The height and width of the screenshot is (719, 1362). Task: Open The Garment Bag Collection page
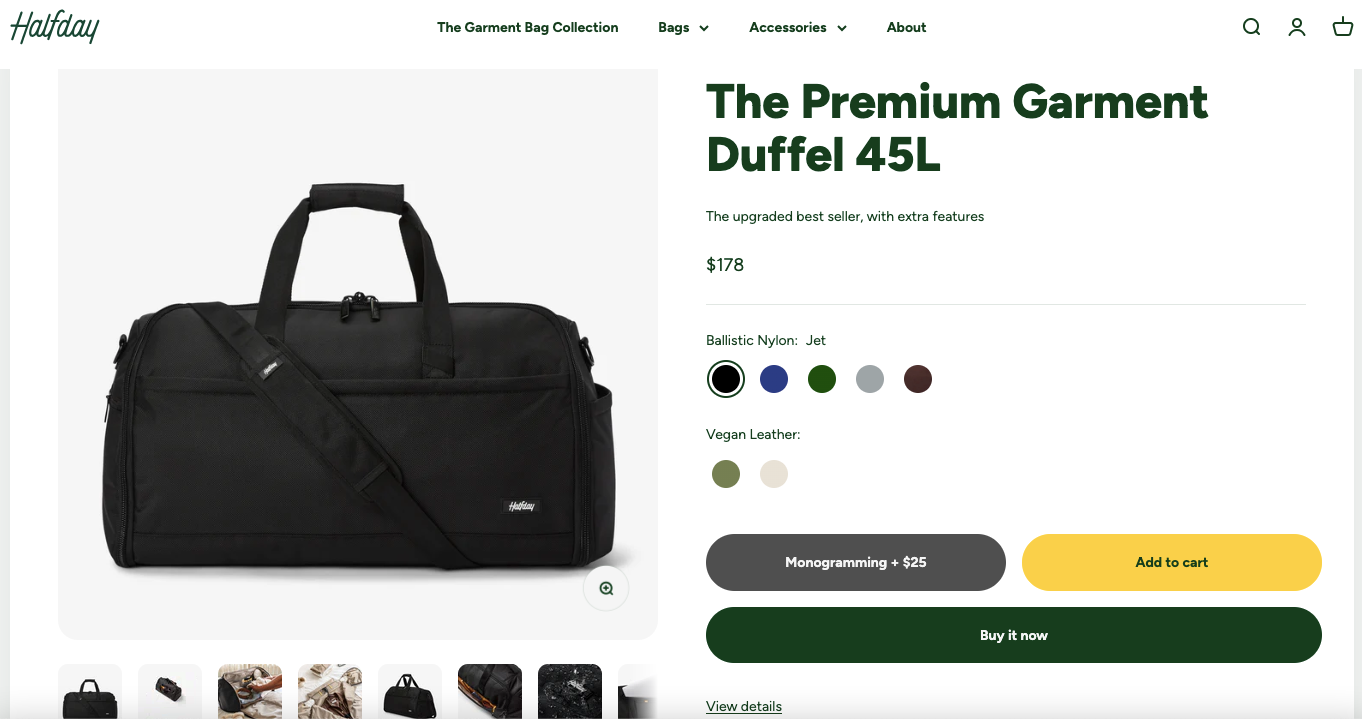click(528, 27)
